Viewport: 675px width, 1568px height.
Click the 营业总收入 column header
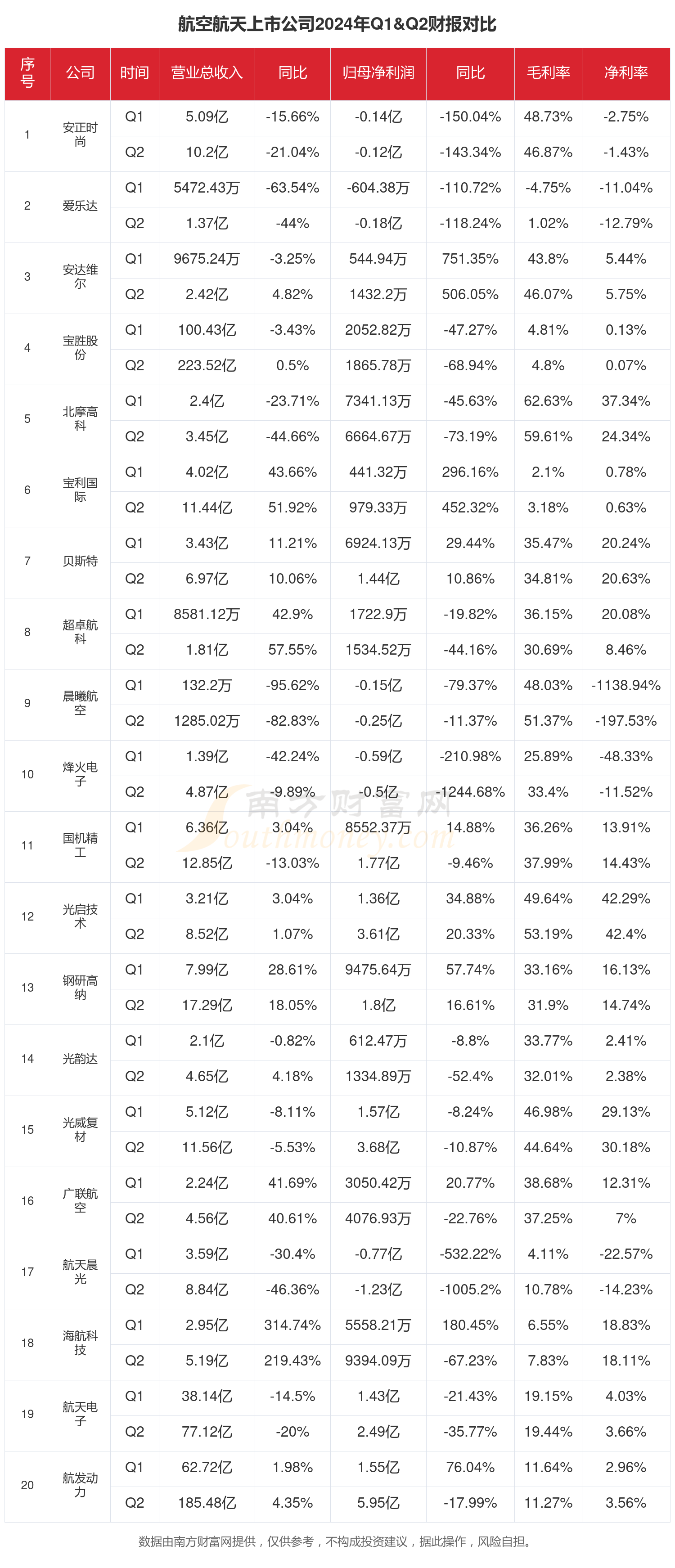pyautogui.click(x=207, y=73)
